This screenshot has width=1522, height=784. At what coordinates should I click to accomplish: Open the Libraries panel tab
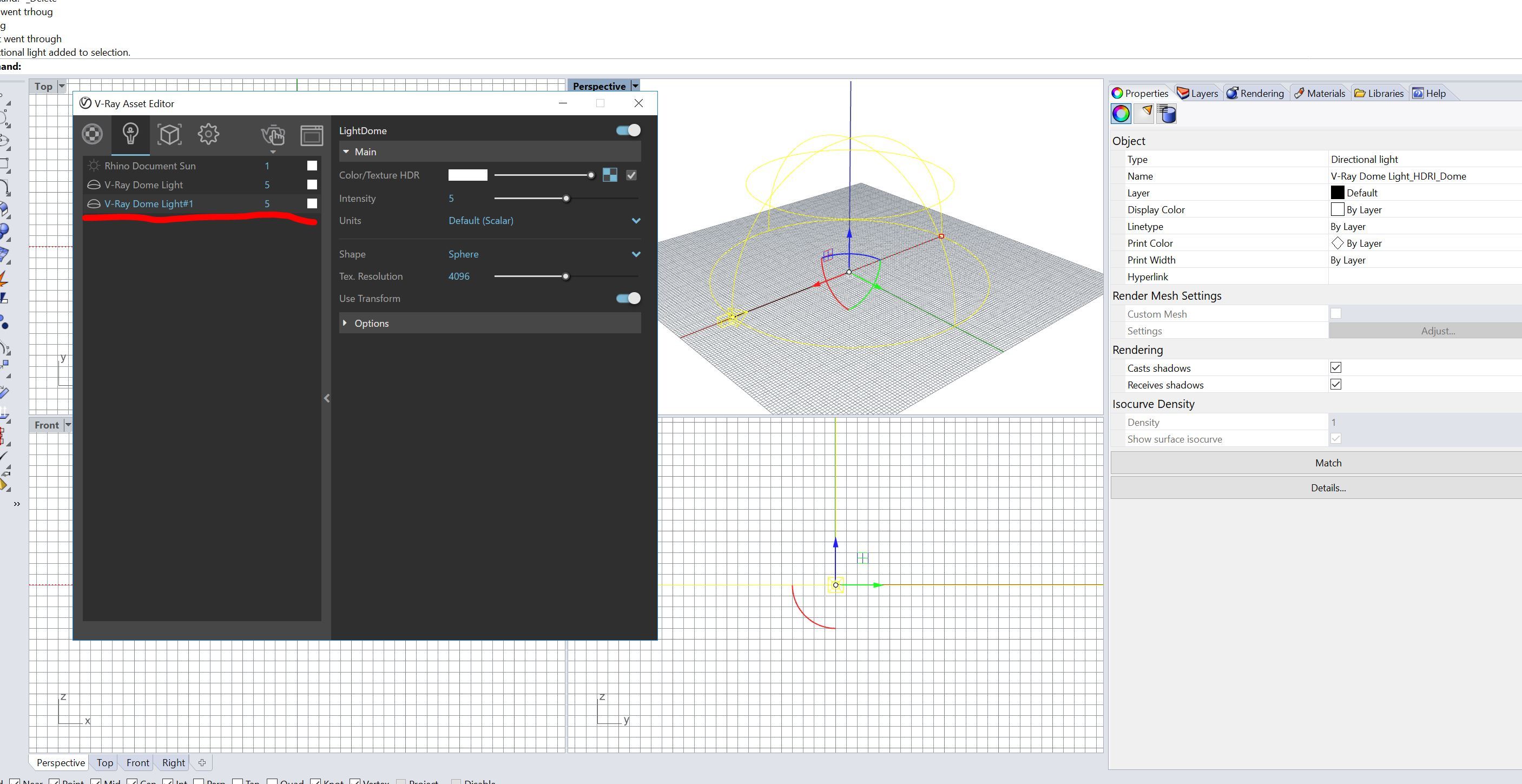click(1379, 94)
